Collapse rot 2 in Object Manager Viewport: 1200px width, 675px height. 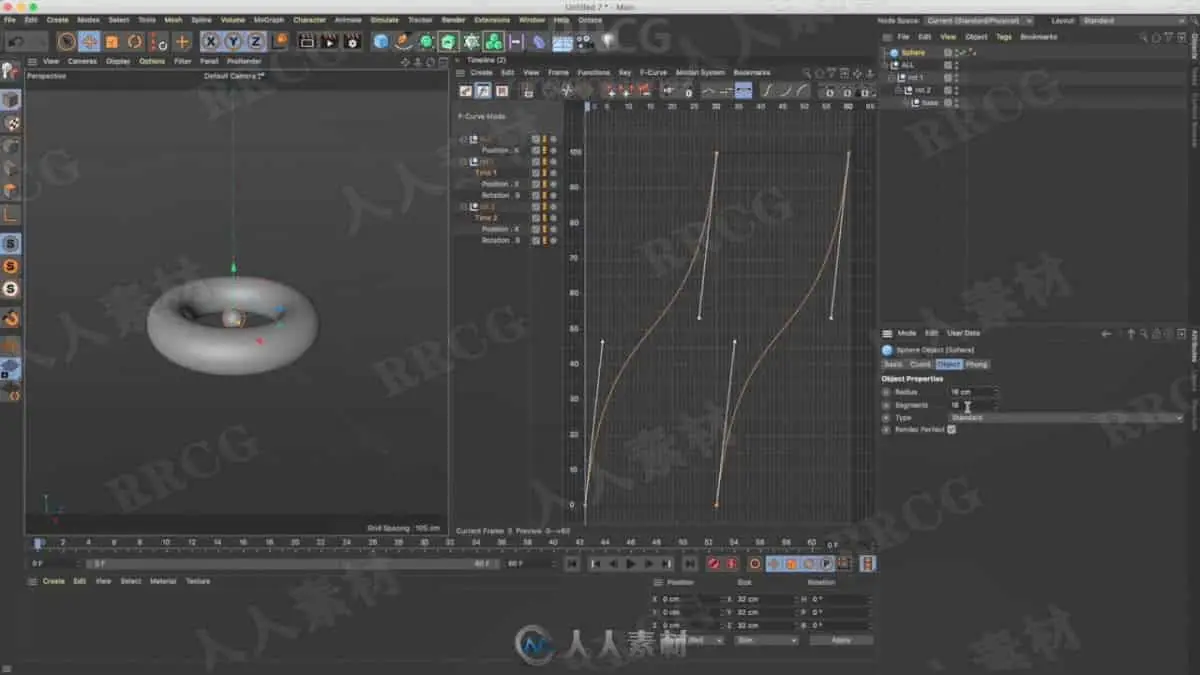coord(898,90)
